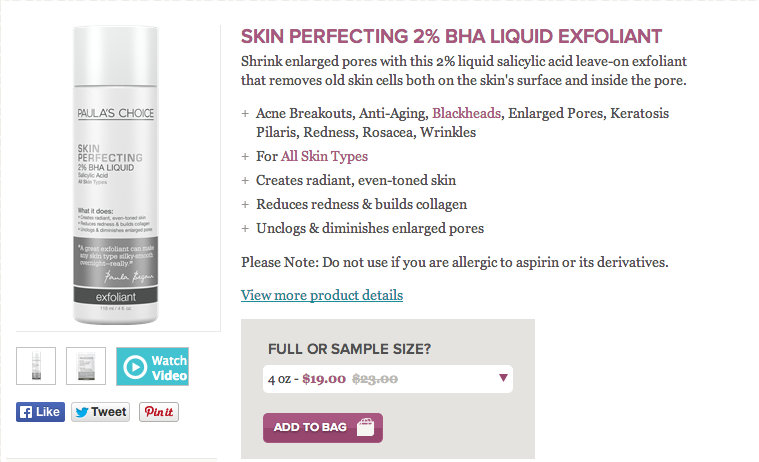Click the plus bullet beside Creates radiant skin
The height and width of the screenshot is (462, 759).
click(x=246, y=181)
